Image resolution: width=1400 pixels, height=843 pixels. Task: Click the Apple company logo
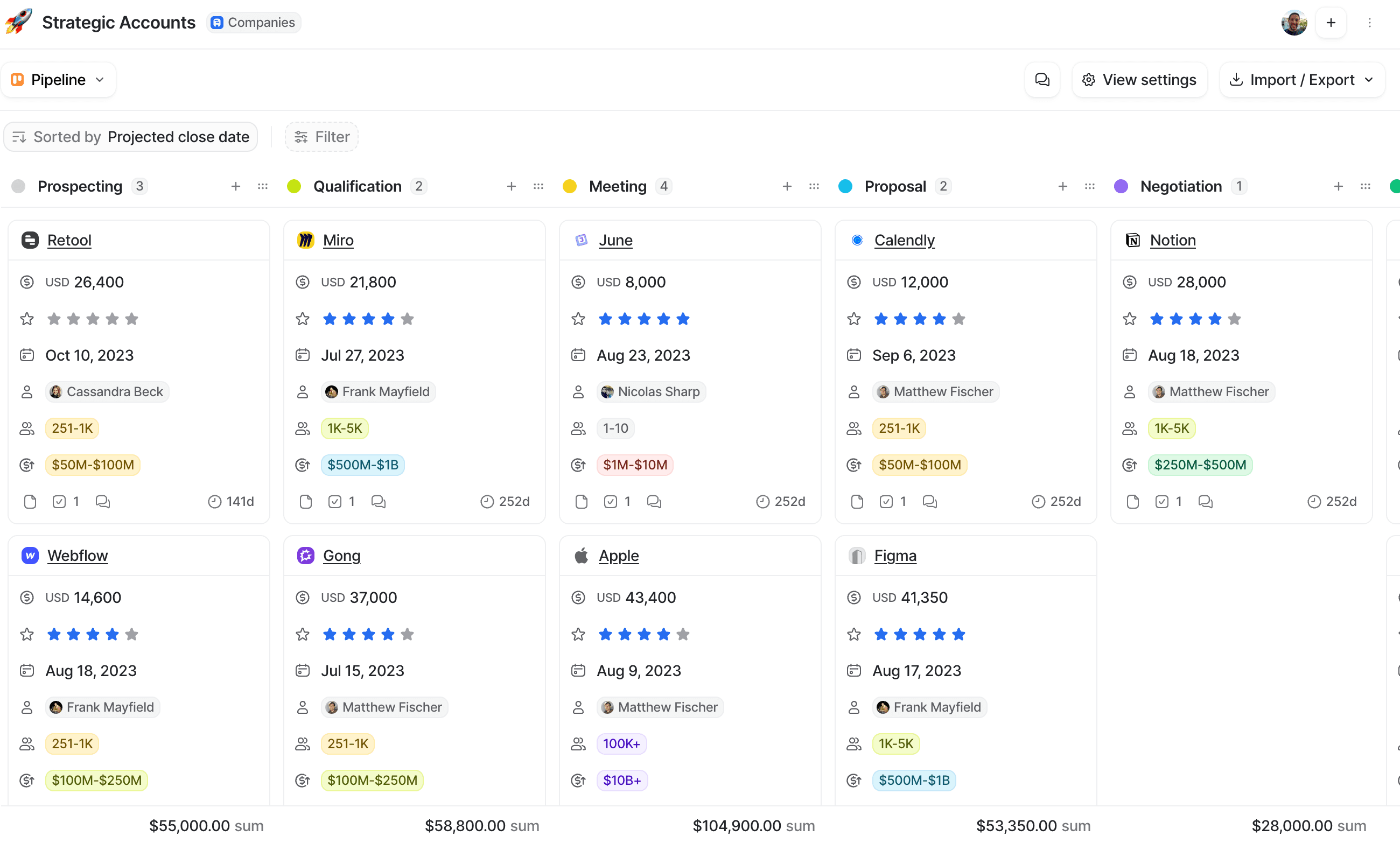[581, 556]
